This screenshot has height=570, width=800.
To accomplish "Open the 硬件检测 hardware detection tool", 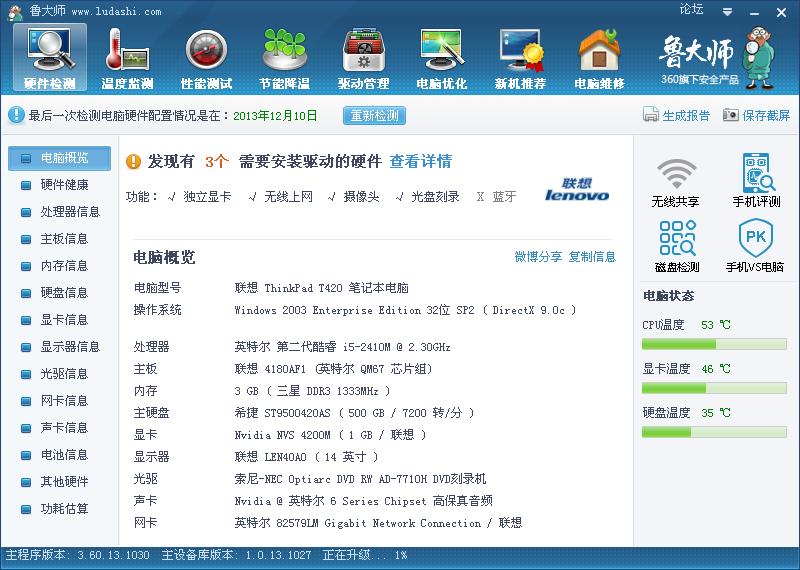I will click(50, 57).
